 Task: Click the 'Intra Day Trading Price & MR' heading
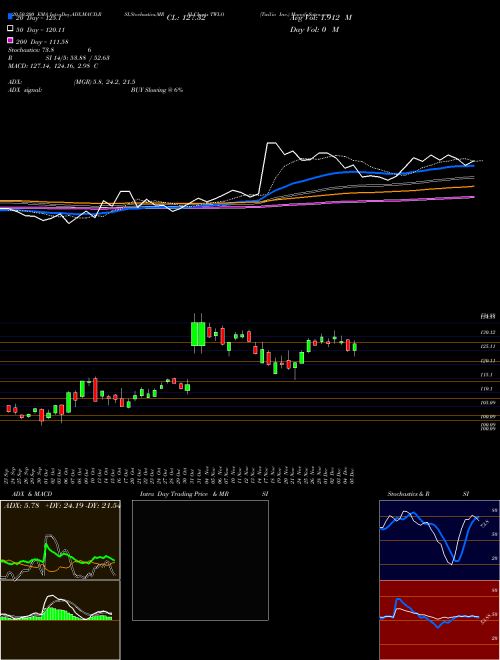(184, 494)
